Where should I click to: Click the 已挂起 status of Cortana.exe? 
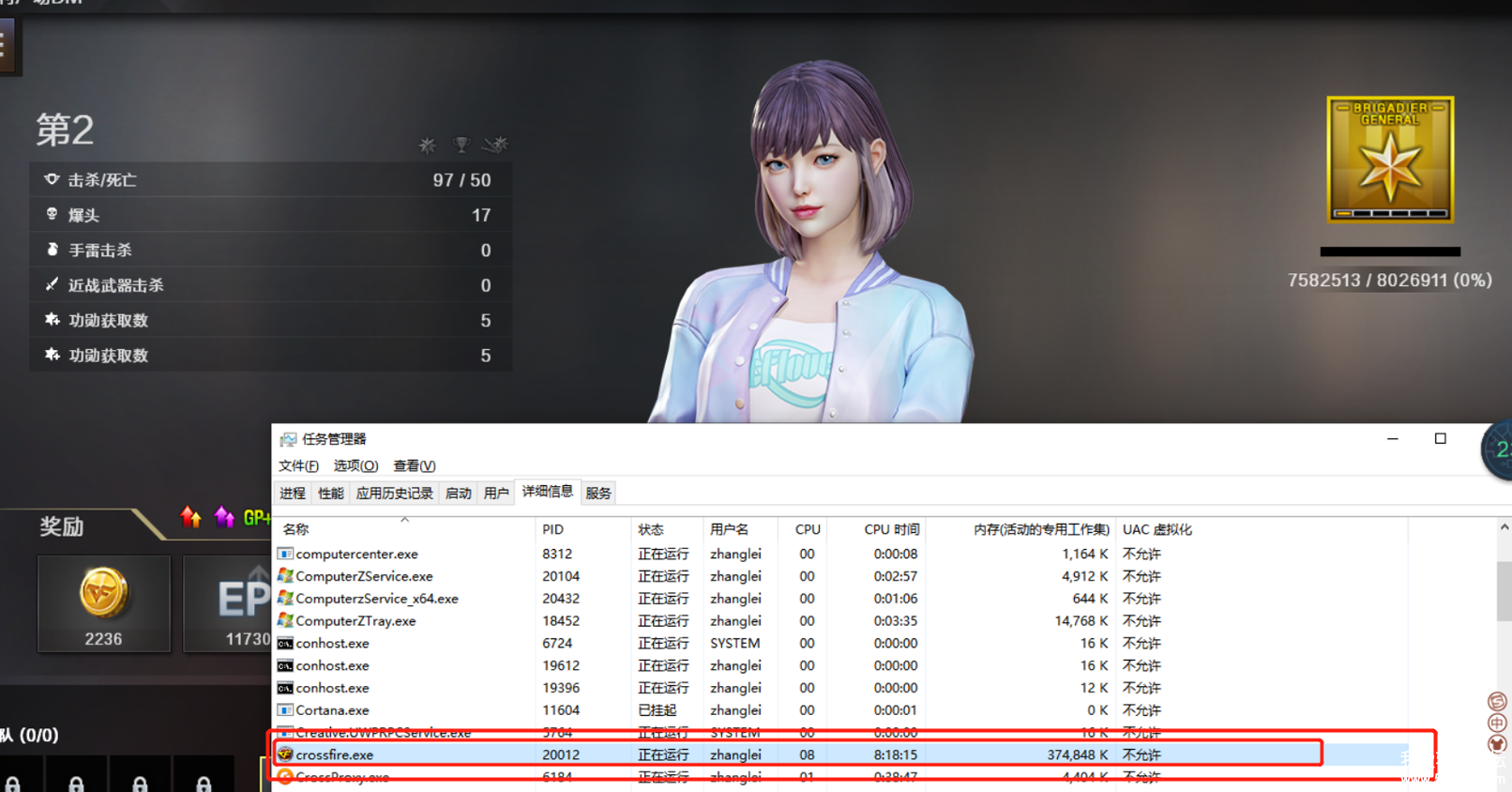pos(658,710)
